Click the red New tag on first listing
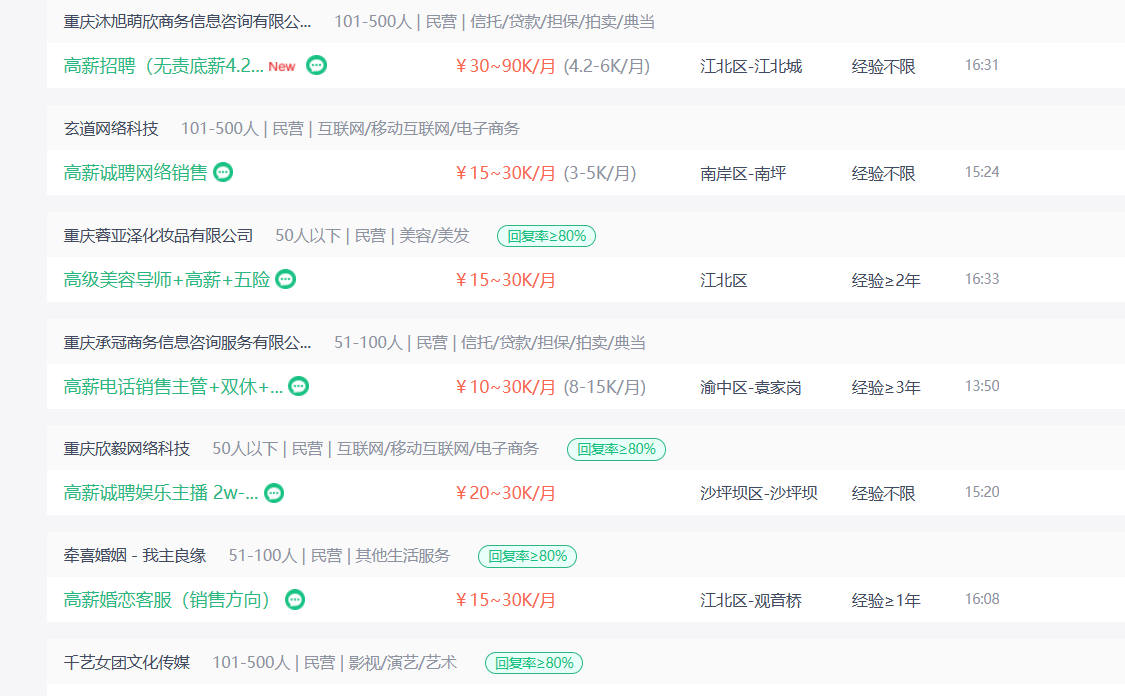 click(x=282, y=67)
